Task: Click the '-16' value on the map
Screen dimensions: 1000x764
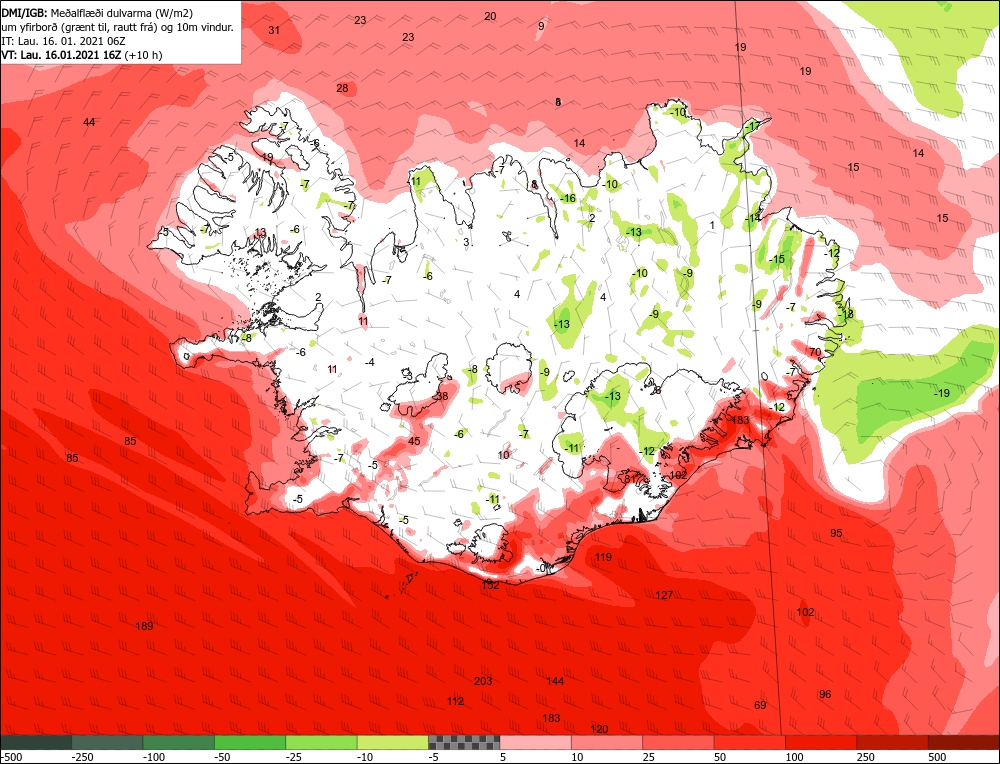Action: pos(568,198)
